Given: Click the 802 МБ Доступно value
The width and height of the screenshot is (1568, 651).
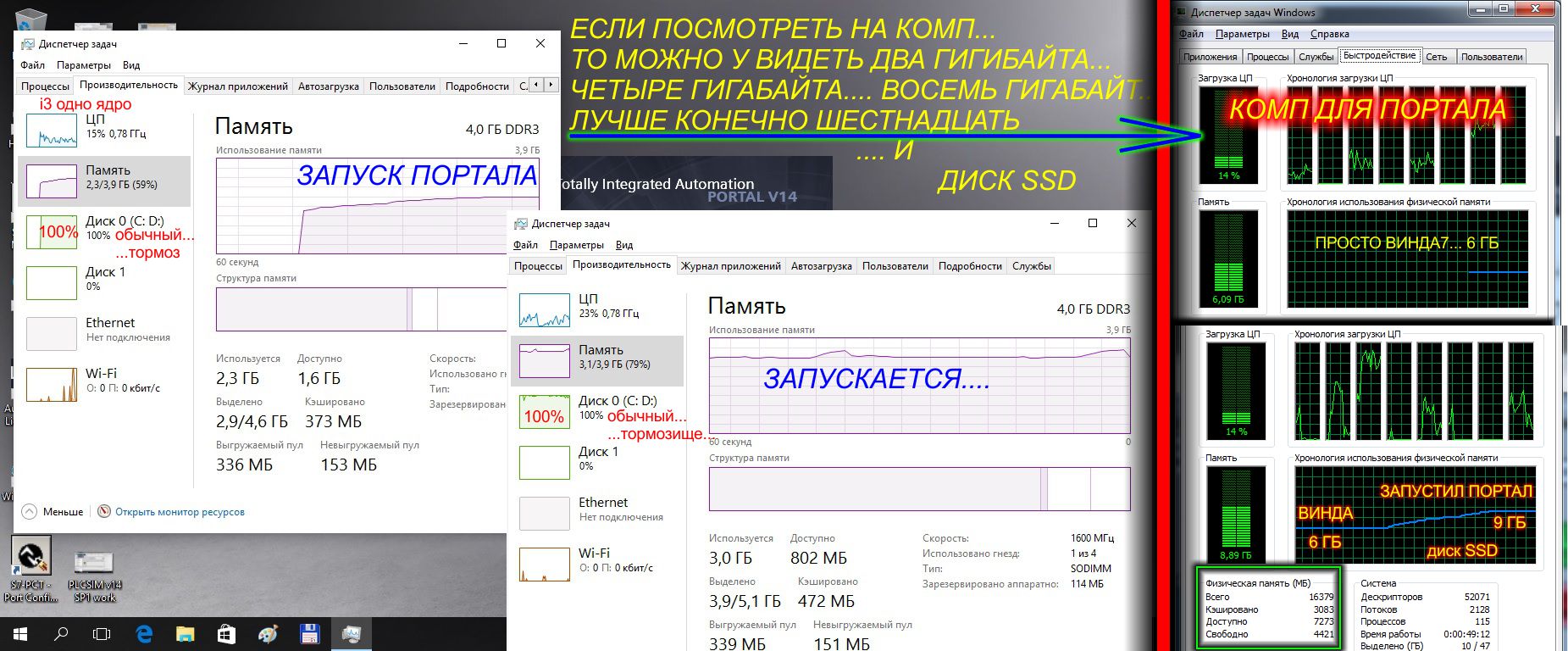Looking at the screenshot, I should [818, 558].
